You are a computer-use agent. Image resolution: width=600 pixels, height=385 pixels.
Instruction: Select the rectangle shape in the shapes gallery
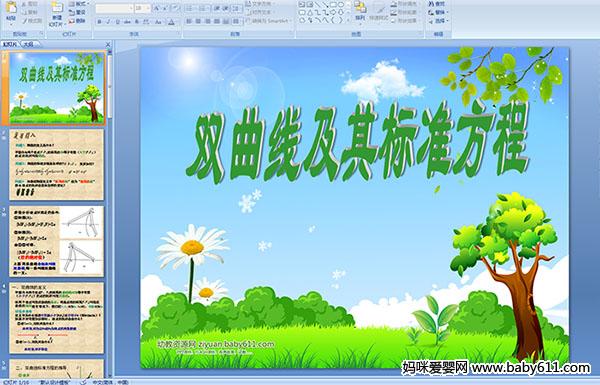click(334, 5)
